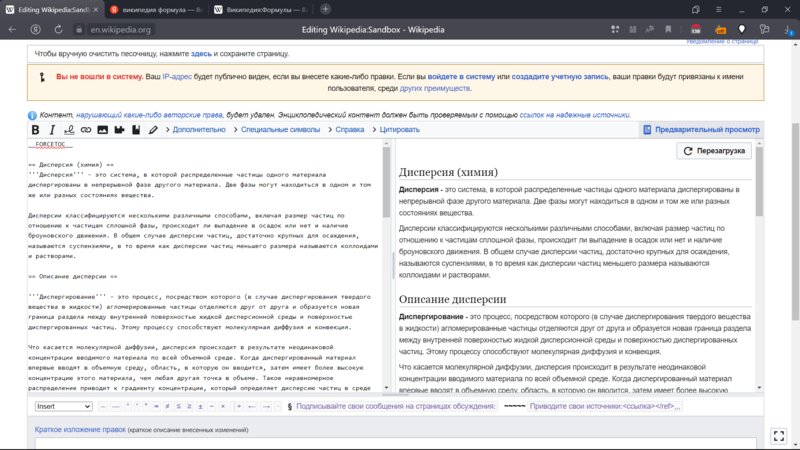The width and height of the screenshot is (800, 450).
Task: Insert the × multiplication symbol
Action: [222, 407]
